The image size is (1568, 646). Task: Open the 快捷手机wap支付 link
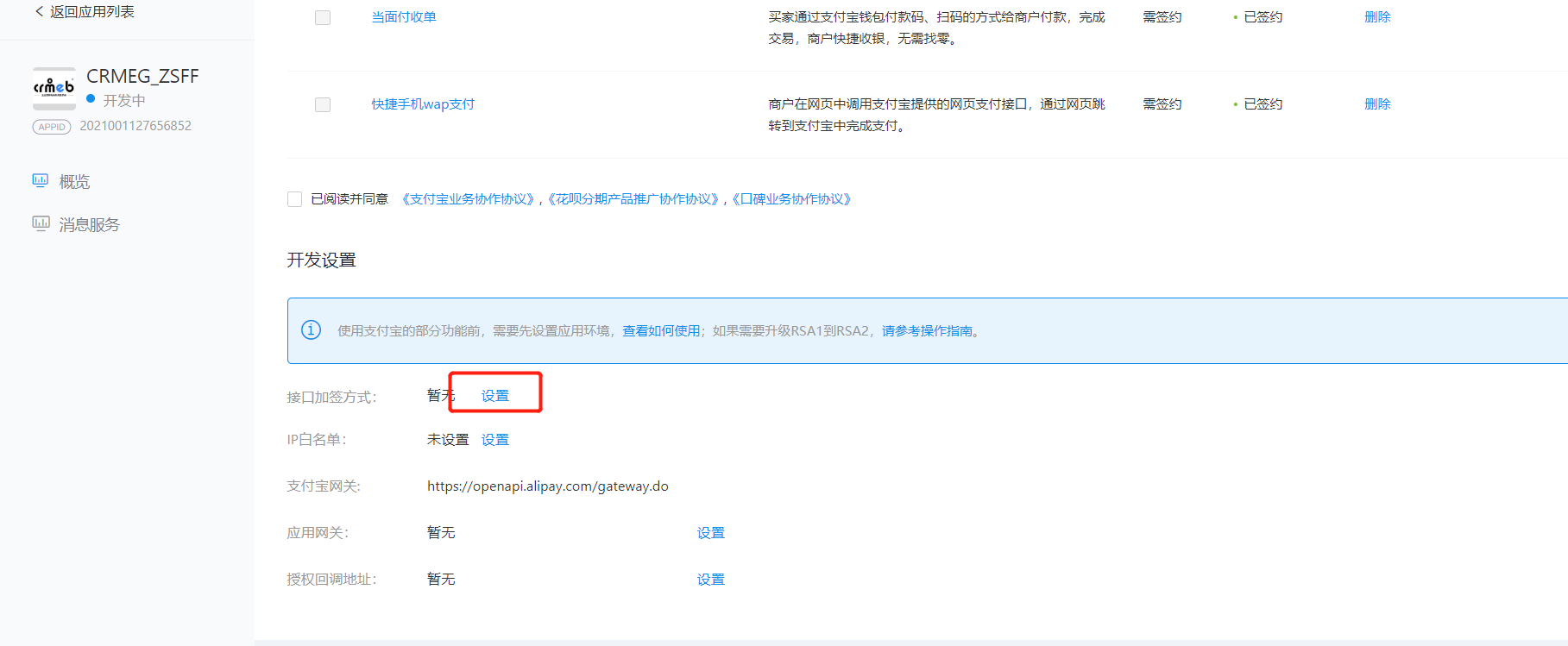(423, 104)
